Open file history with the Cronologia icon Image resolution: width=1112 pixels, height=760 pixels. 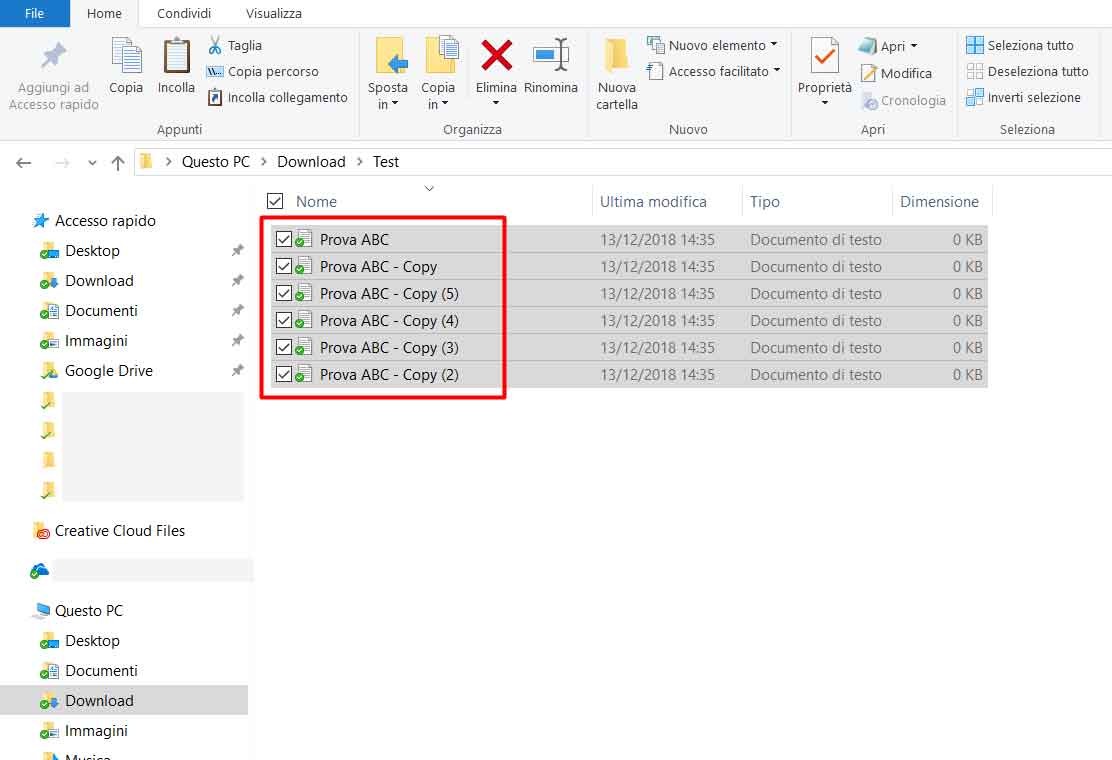click(870, 100)
